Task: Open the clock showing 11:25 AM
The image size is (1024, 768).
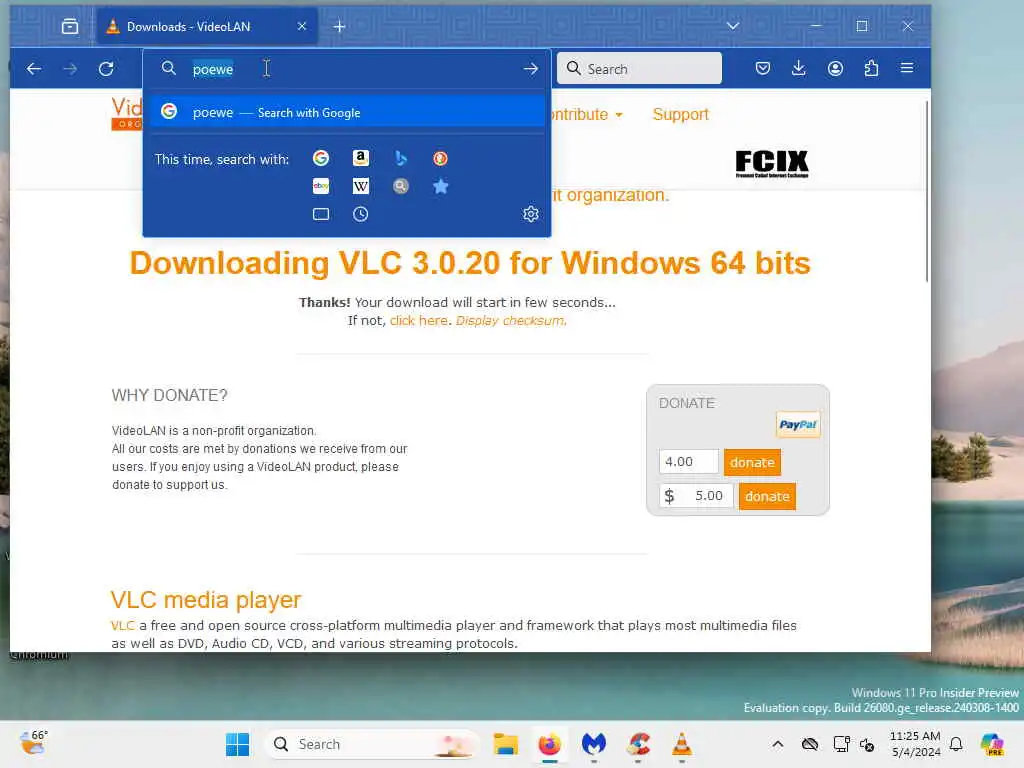Action: click(x=915, y=744)
